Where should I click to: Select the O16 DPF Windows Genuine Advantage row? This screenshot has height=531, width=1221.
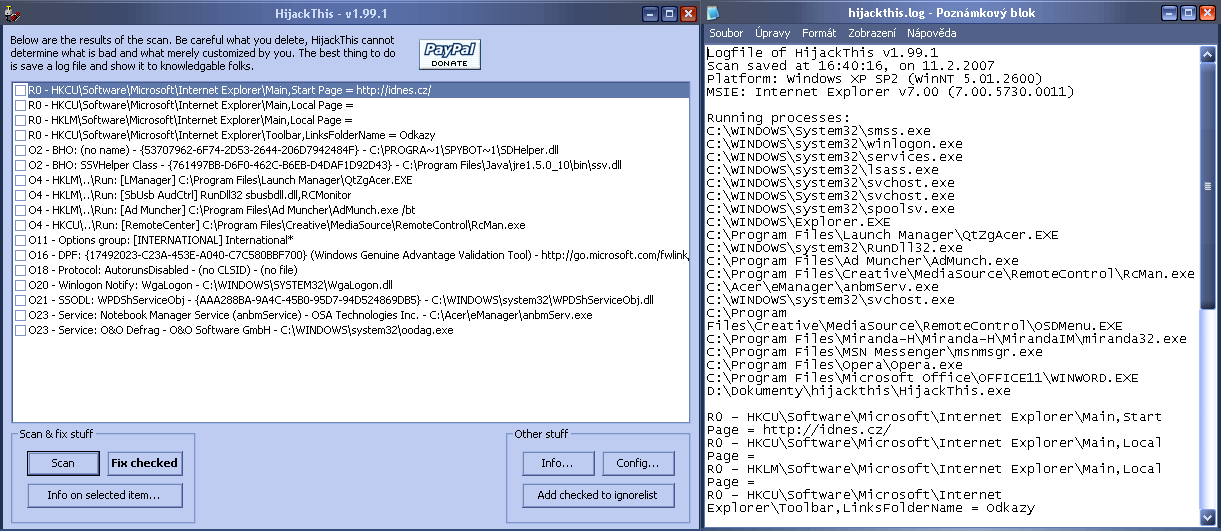(359, 255)
